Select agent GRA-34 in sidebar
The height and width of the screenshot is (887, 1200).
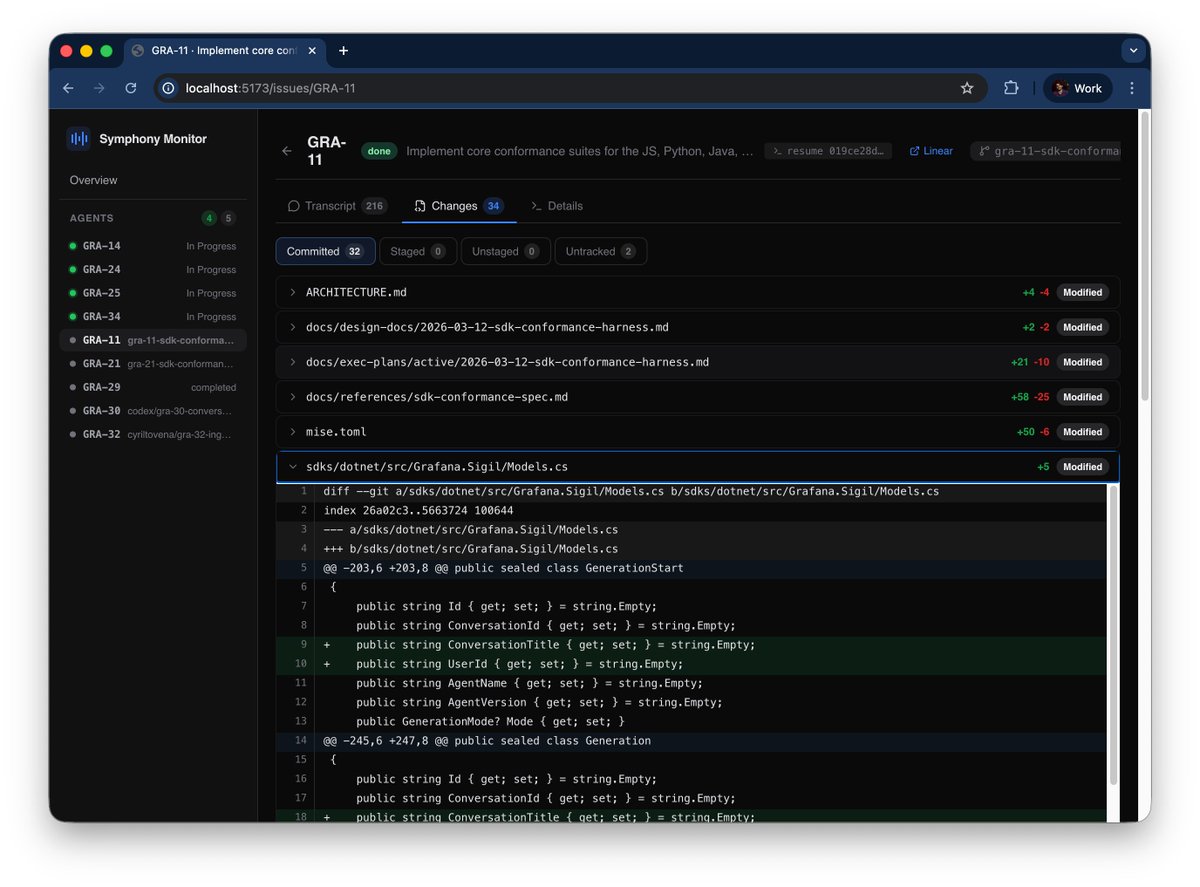click(152, 316)
